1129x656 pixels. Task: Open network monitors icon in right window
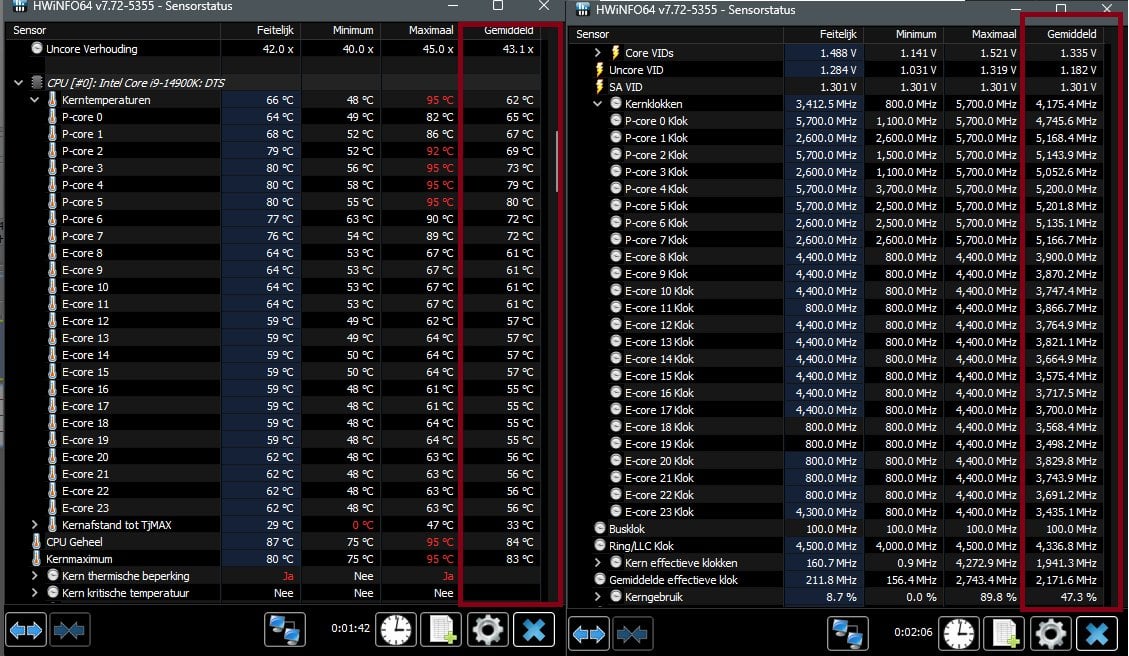(847, 634)
